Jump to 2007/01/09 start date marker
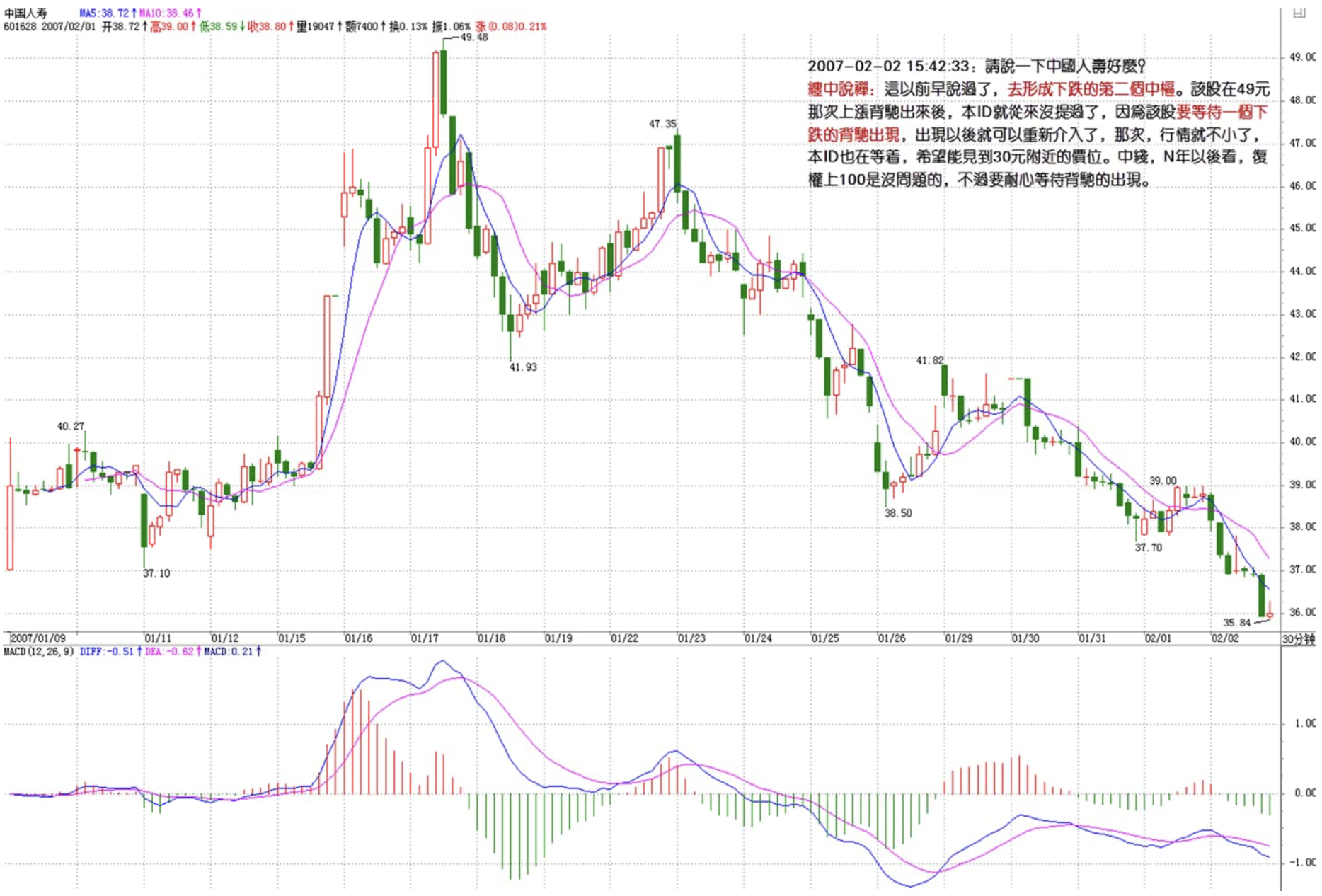 pos(38,638)
